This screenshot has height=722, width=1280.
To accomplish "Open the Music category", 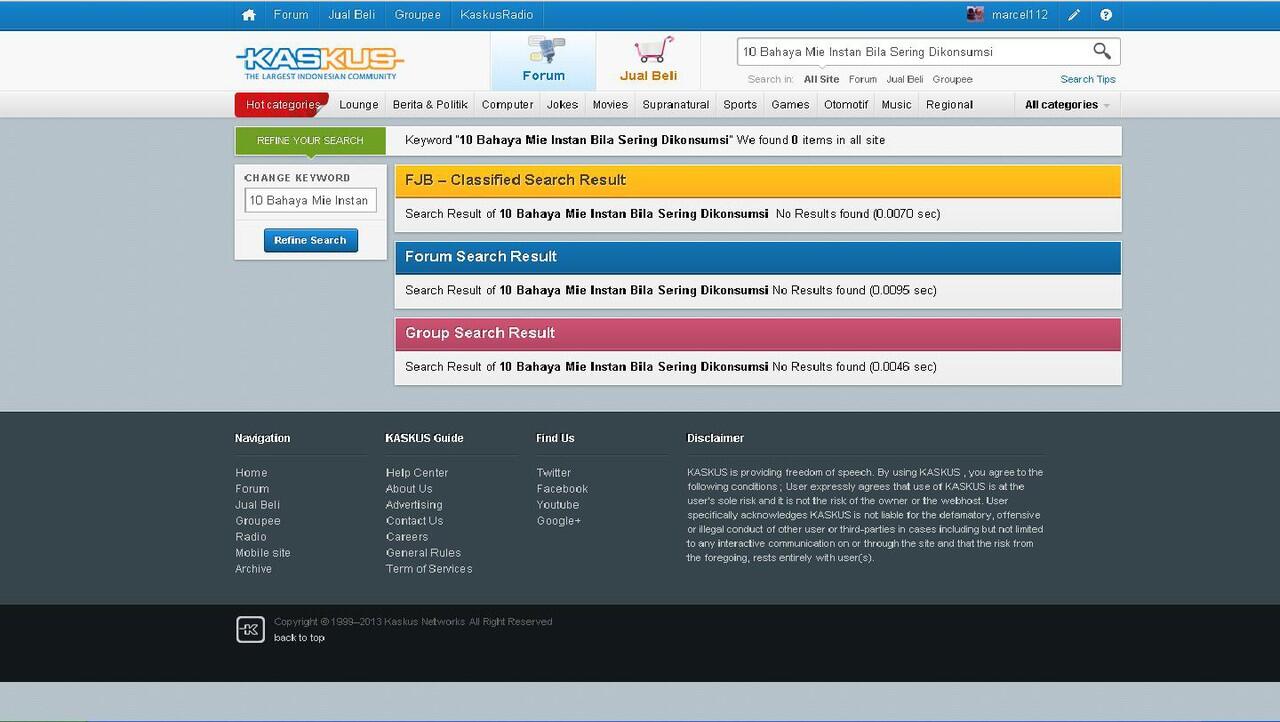I will coord(896,105).
